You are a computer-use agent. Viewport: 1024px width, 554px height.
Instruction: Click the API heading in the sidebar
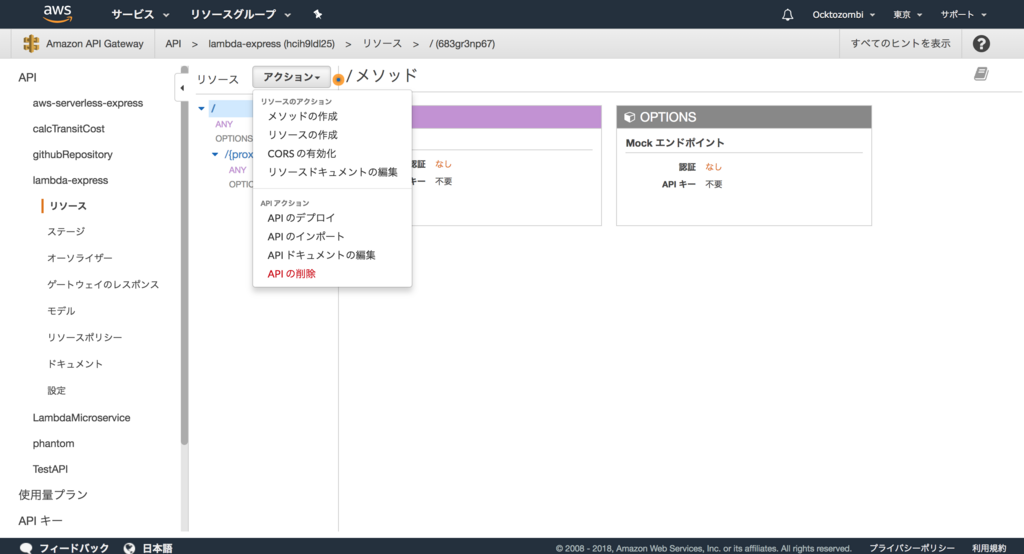tap(27, 77)
